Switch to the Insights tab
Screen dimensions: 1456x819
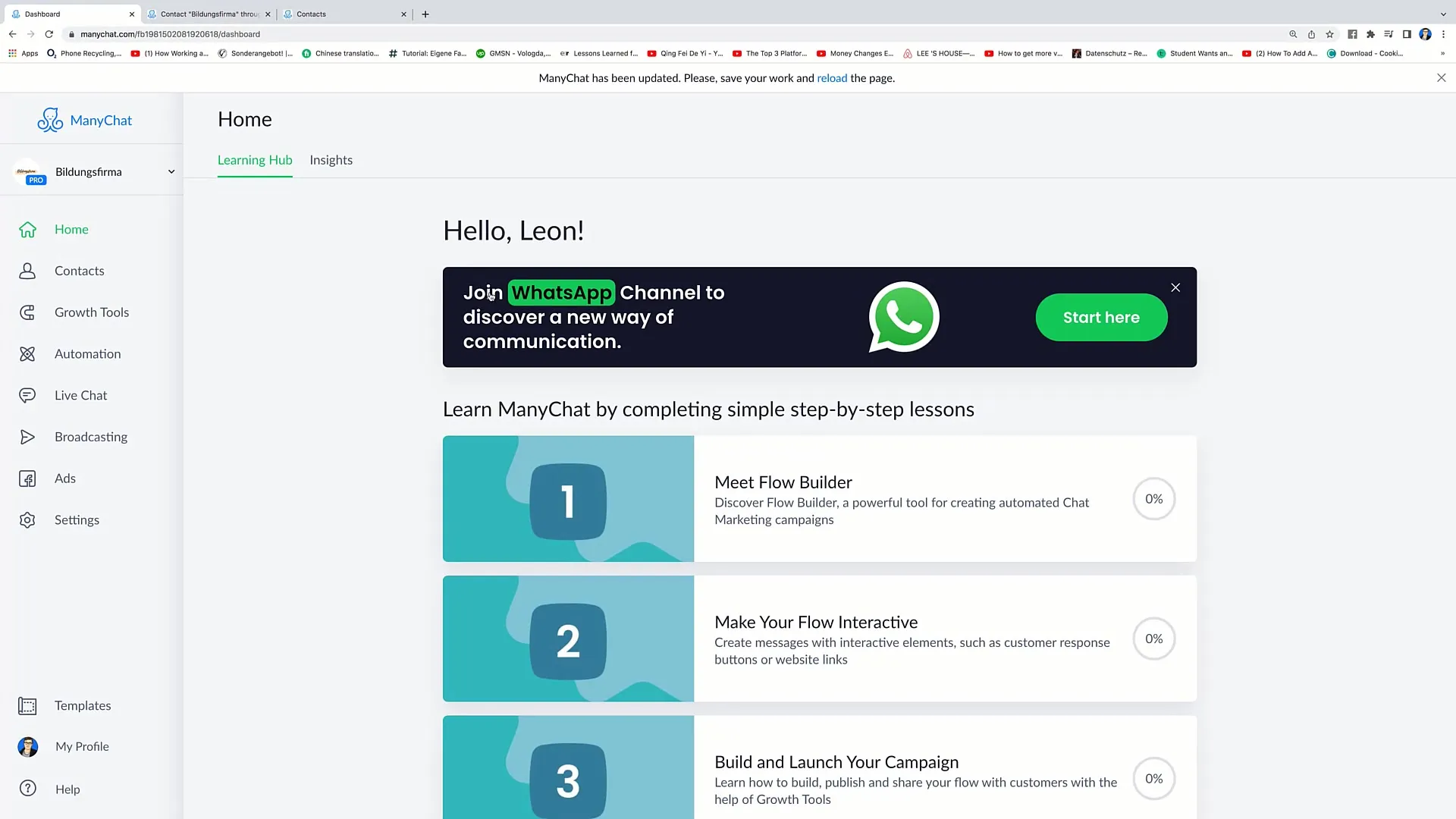[x=331, y=160]
